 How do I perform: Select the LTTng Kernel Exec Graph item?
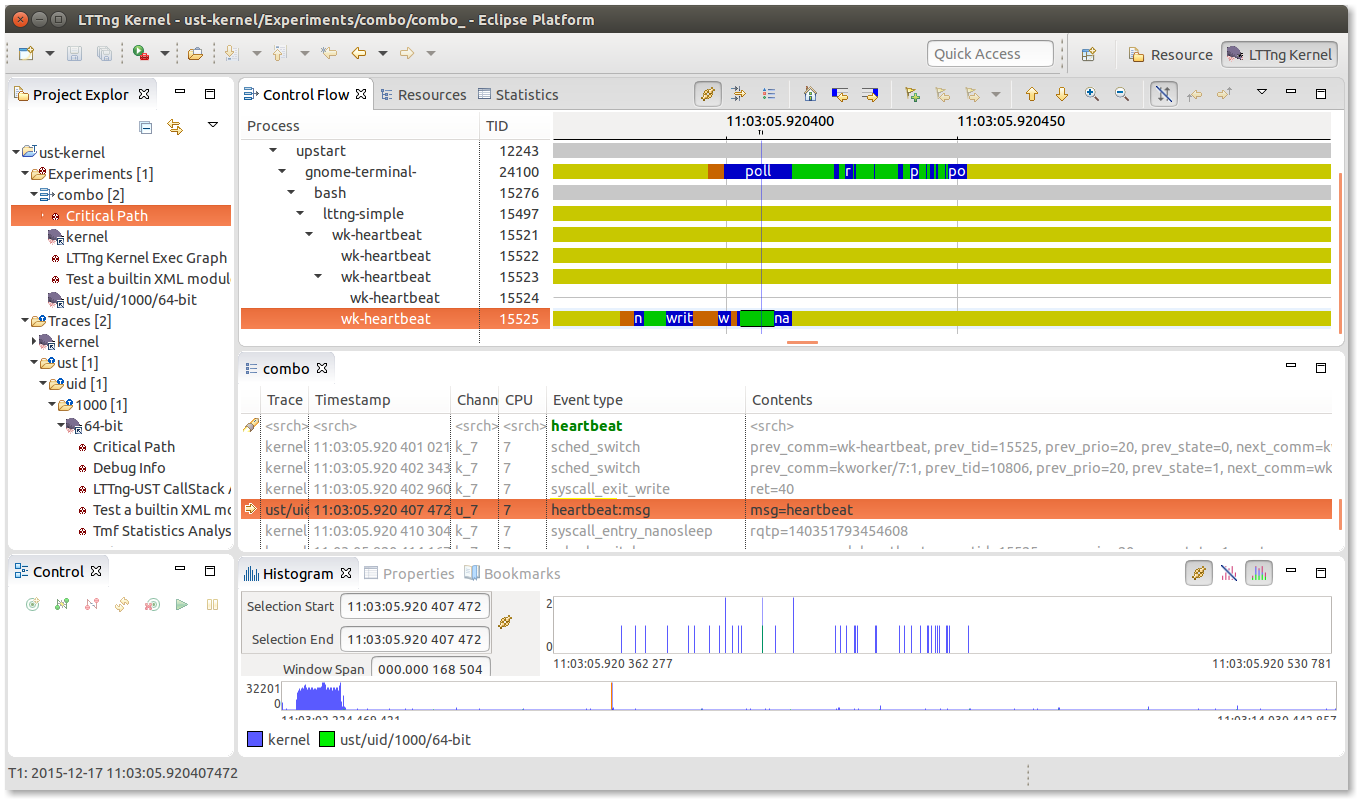[x=147, y=258]
